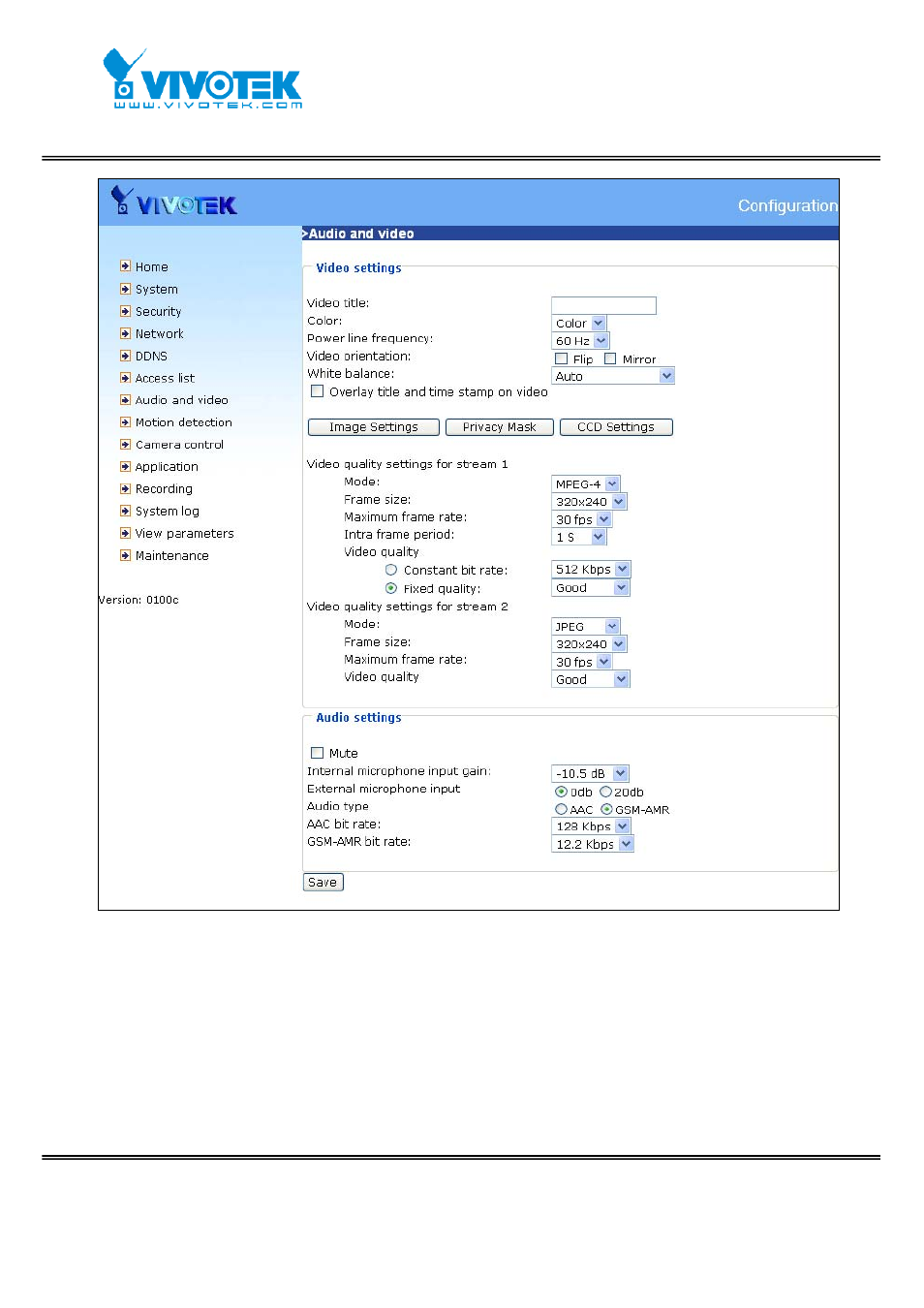Select the Constant bit rate radio button
Viewport: 924px width, 1308px height.
391,570
